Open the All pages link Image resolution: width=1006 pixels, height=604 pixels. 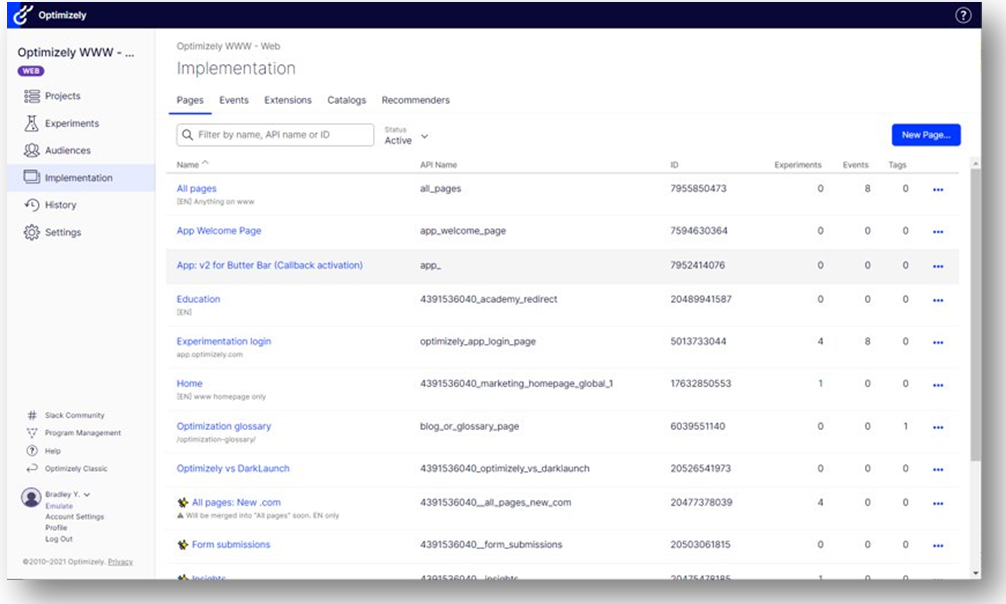[196, 189]
